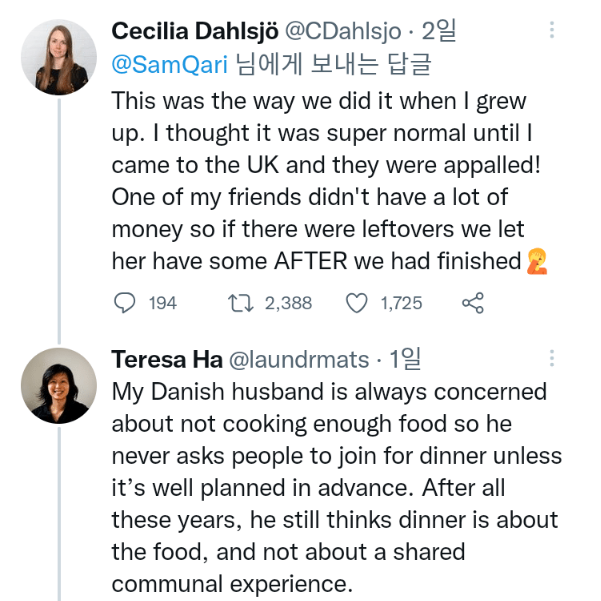Click the Teresa Ha display name
Image resolution: width=601 pixels, height=601 pixels.
point(167,359)
